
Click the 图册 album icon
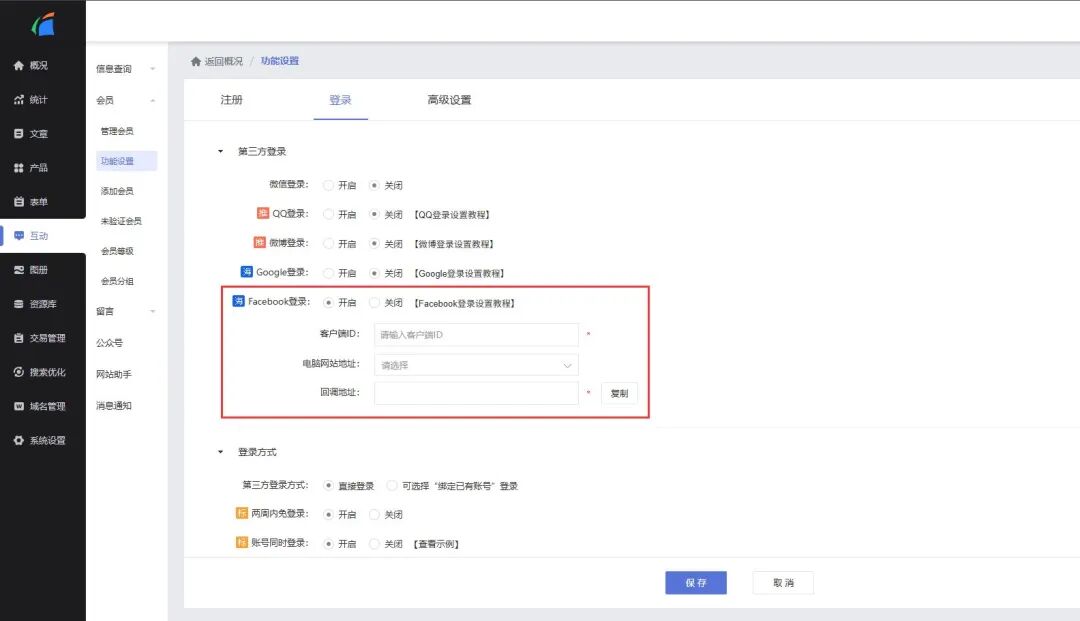pyautogui.click(x=18, y=270)
